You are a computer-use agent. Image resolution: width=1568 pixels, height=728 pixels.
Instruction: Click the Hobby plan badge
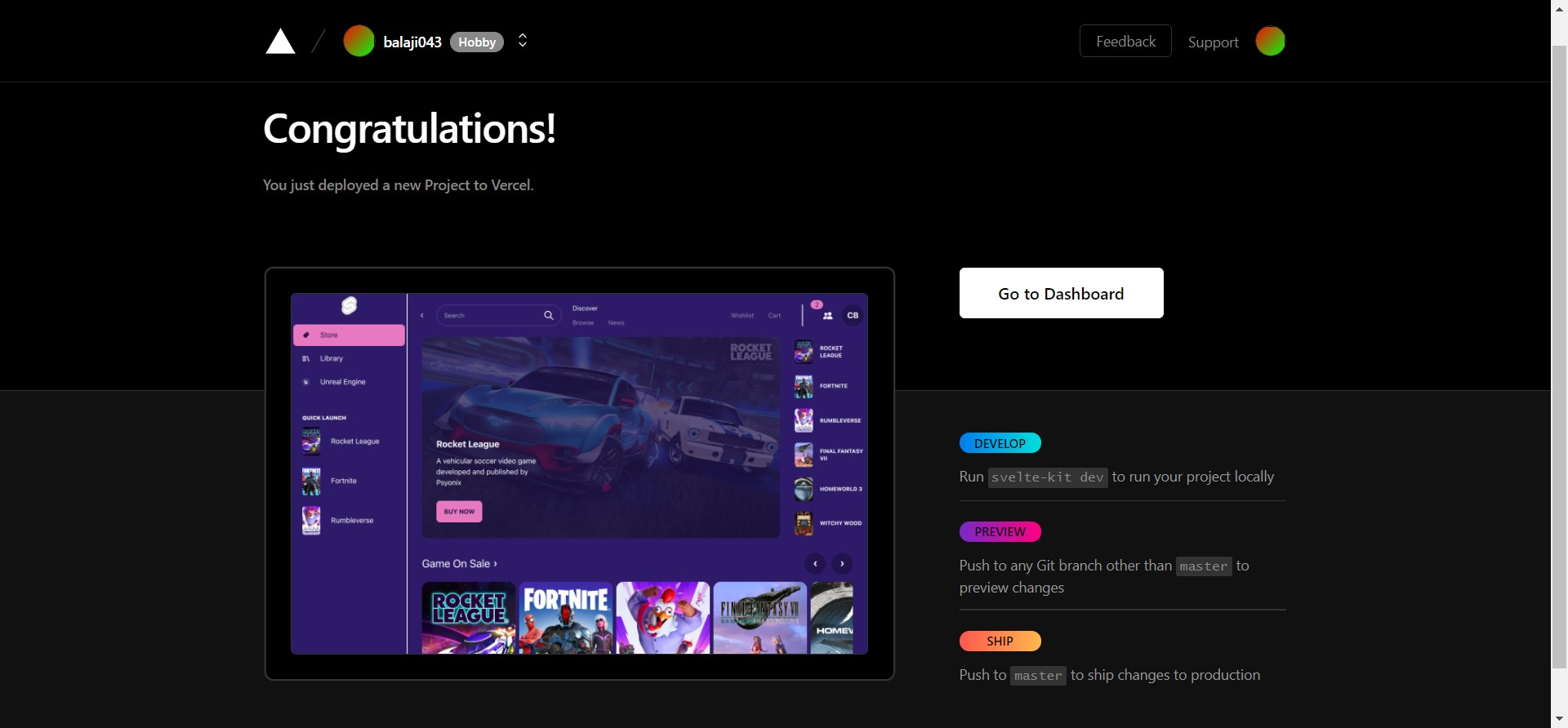[x=477, y=42]
